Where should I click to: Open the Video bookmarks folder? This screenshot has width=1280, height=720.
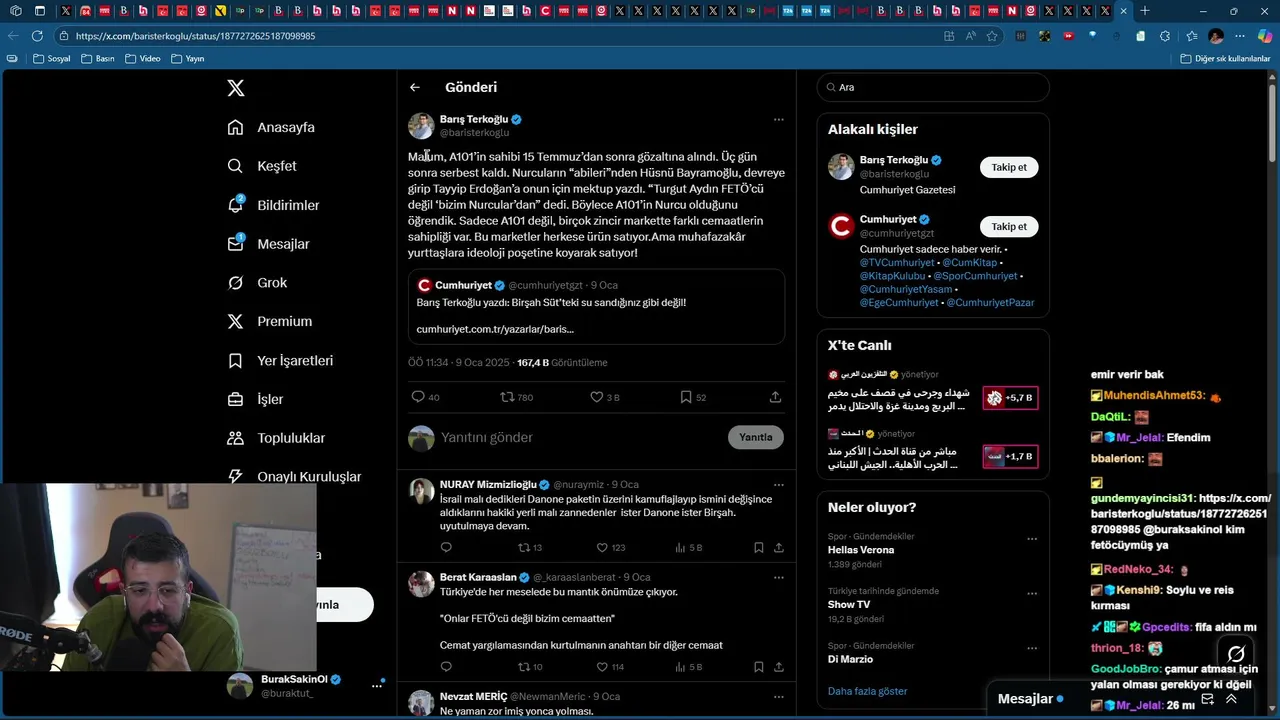tap(142, 59)
